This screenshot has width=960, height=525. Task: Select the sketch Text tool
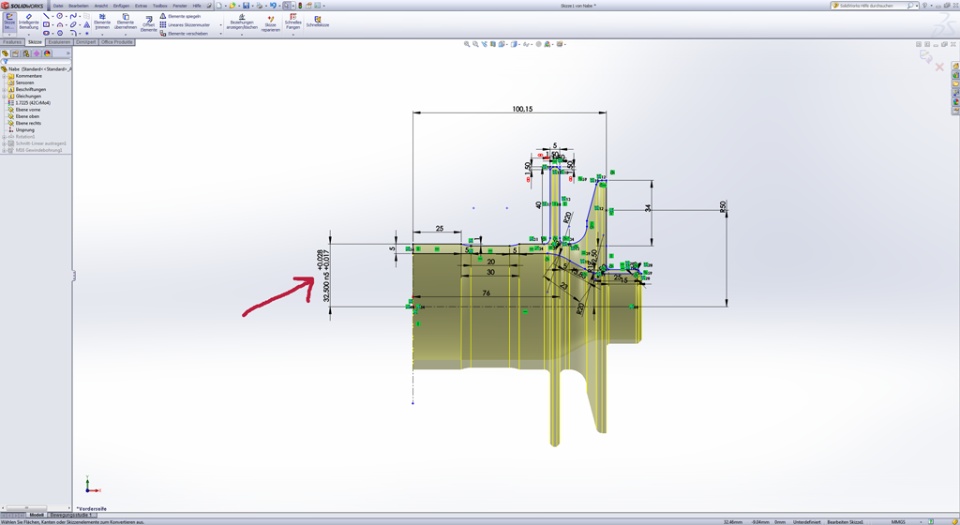pyautogui.click(x=86, y=24)
